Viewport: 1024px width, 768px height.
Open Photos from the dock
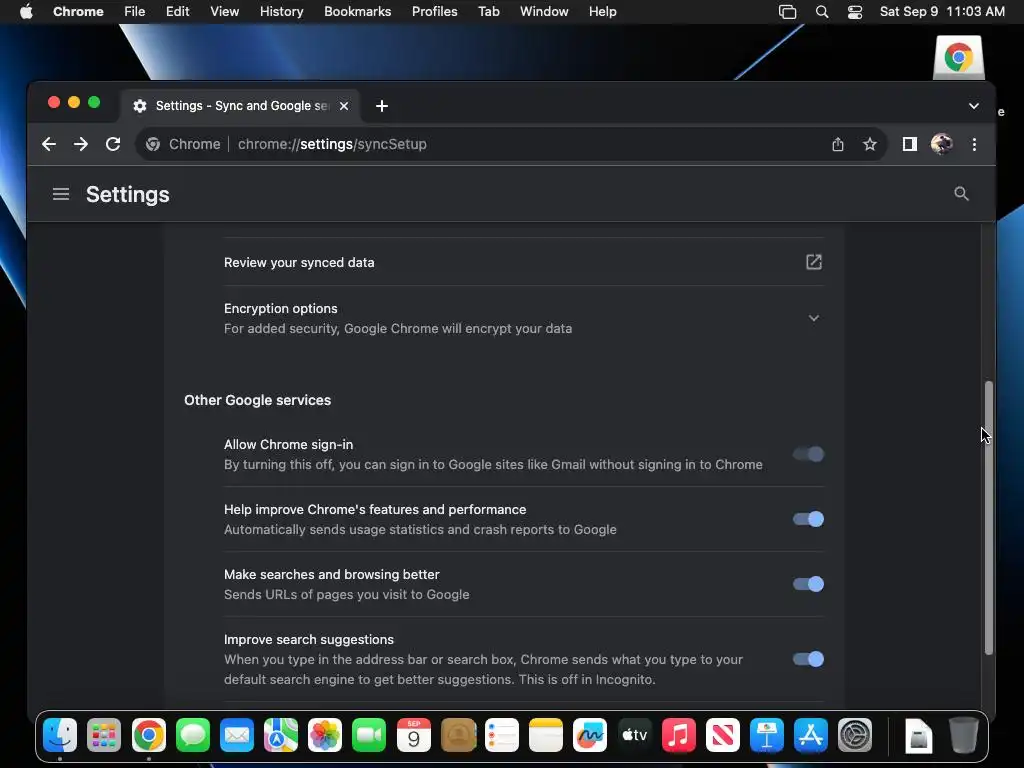[325, 735]
